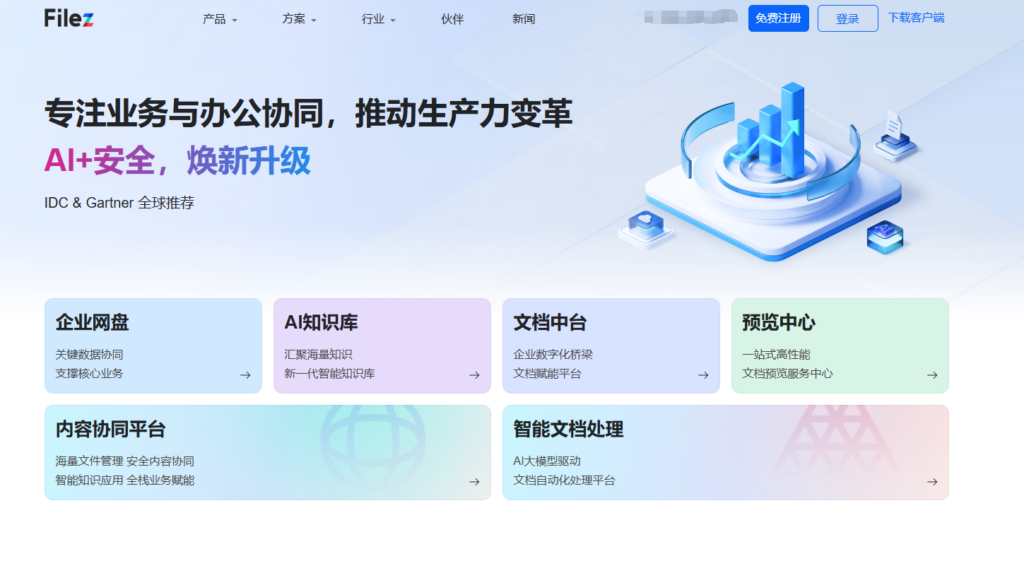Click the arrow on the 内容协同平台 card

(x=475, y=482)
